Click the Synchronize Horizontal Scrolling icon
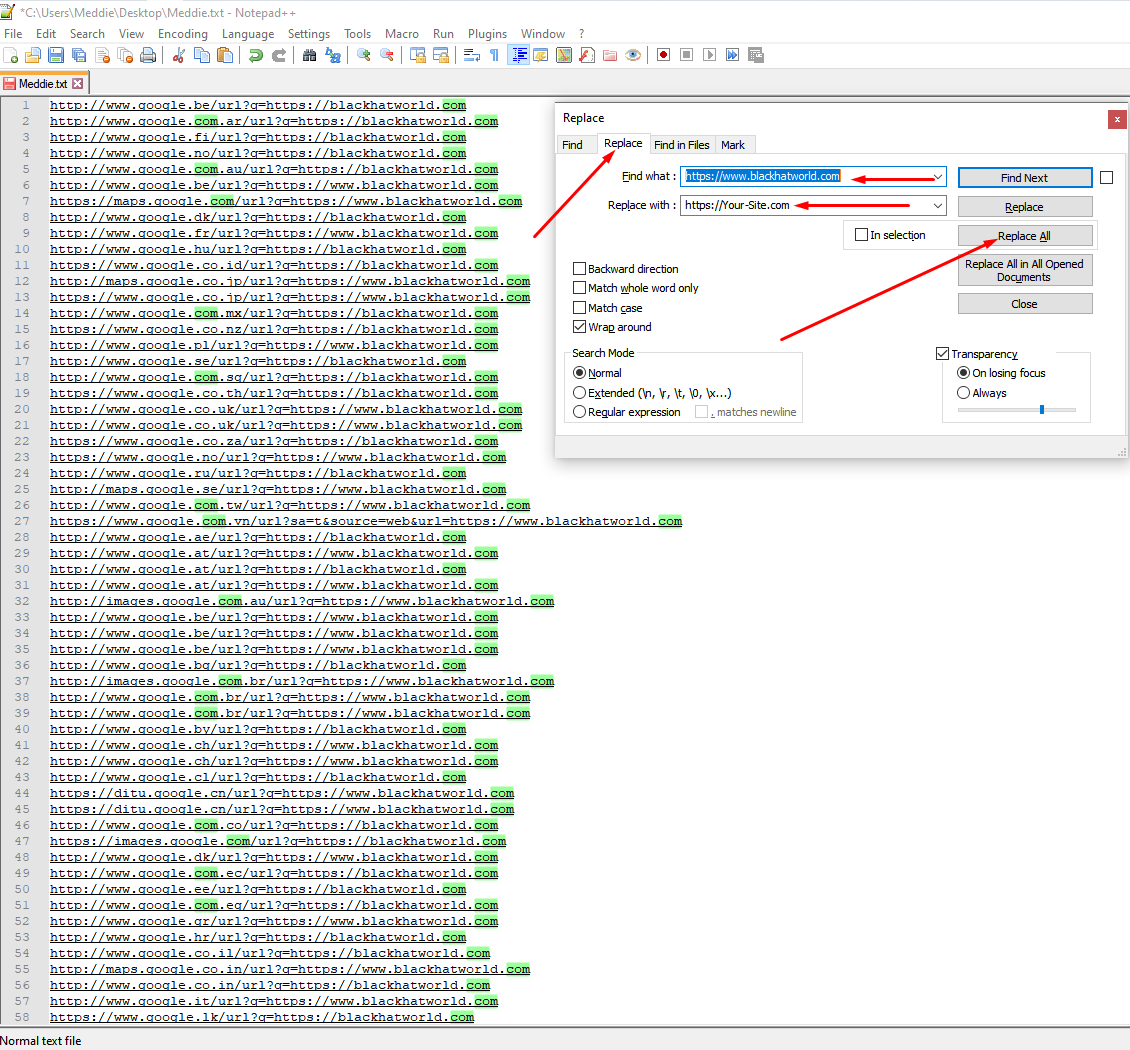The width and height of the screenshot is (1130, 1050). [440, 55]
